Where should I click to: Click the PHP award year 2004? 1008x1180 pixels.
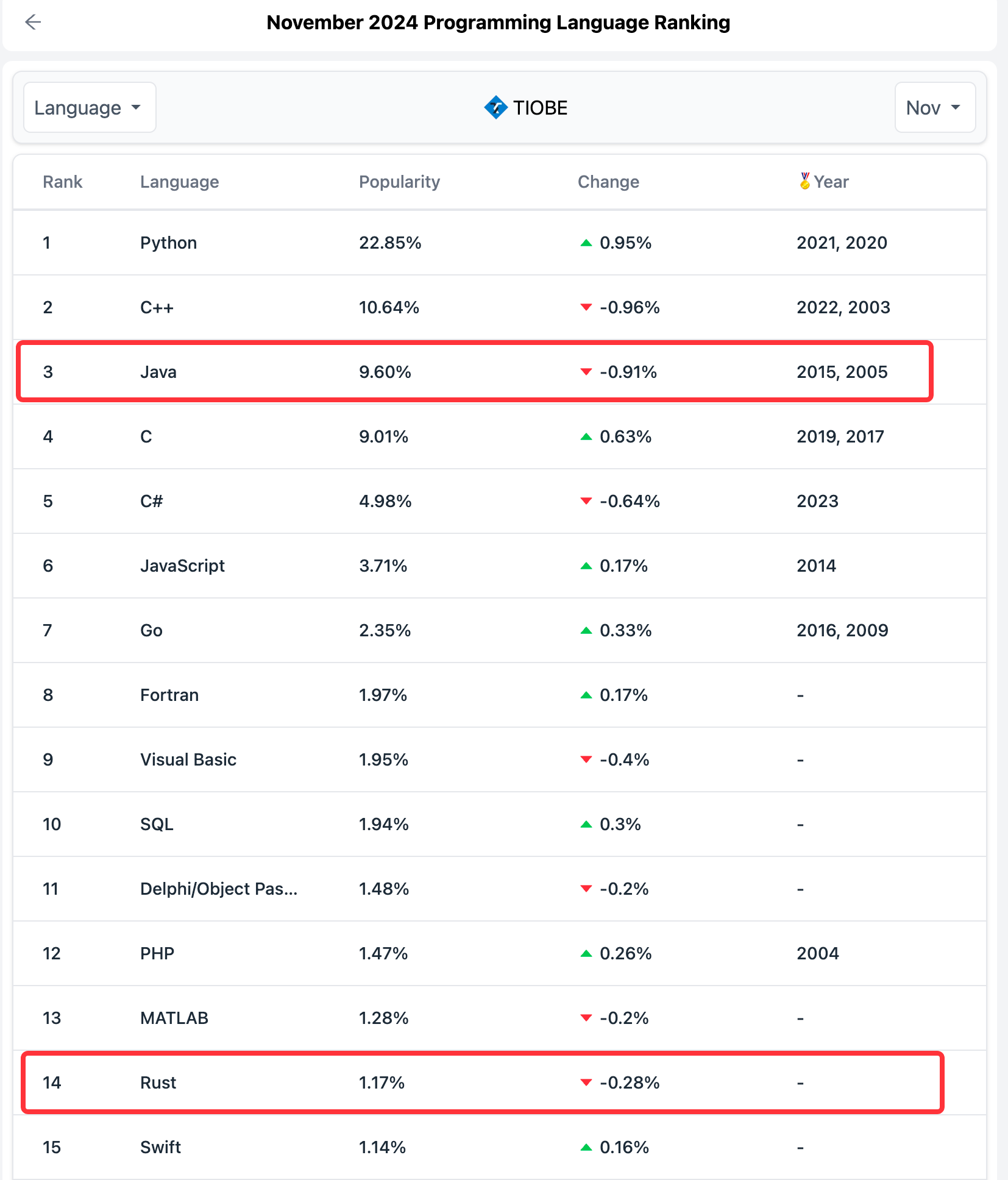coord(817,953)
